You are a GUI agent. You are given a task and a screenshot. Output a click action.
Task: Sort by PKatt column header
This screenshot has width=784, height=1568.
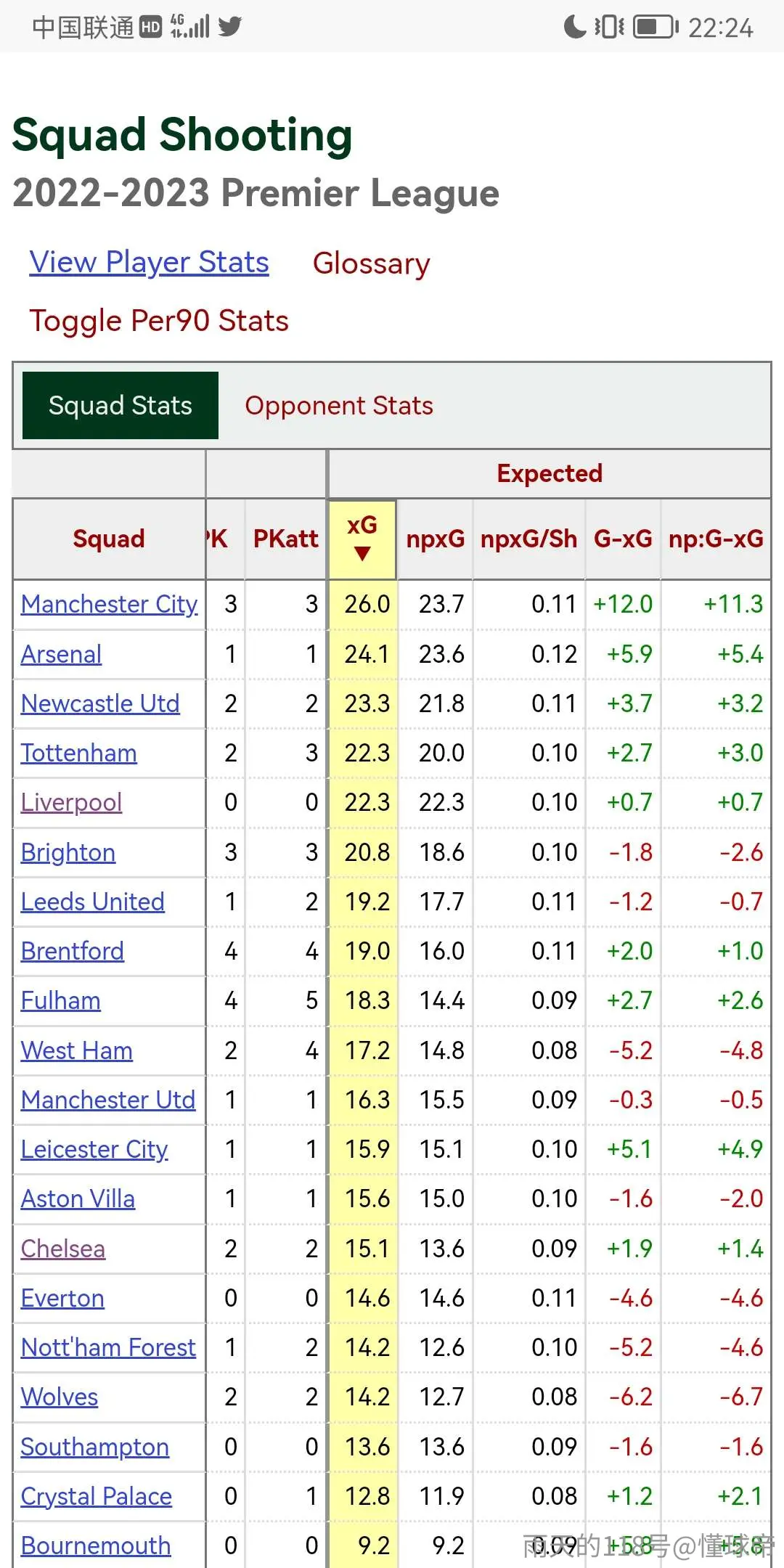pyautogui.click(x=286, y=539)
